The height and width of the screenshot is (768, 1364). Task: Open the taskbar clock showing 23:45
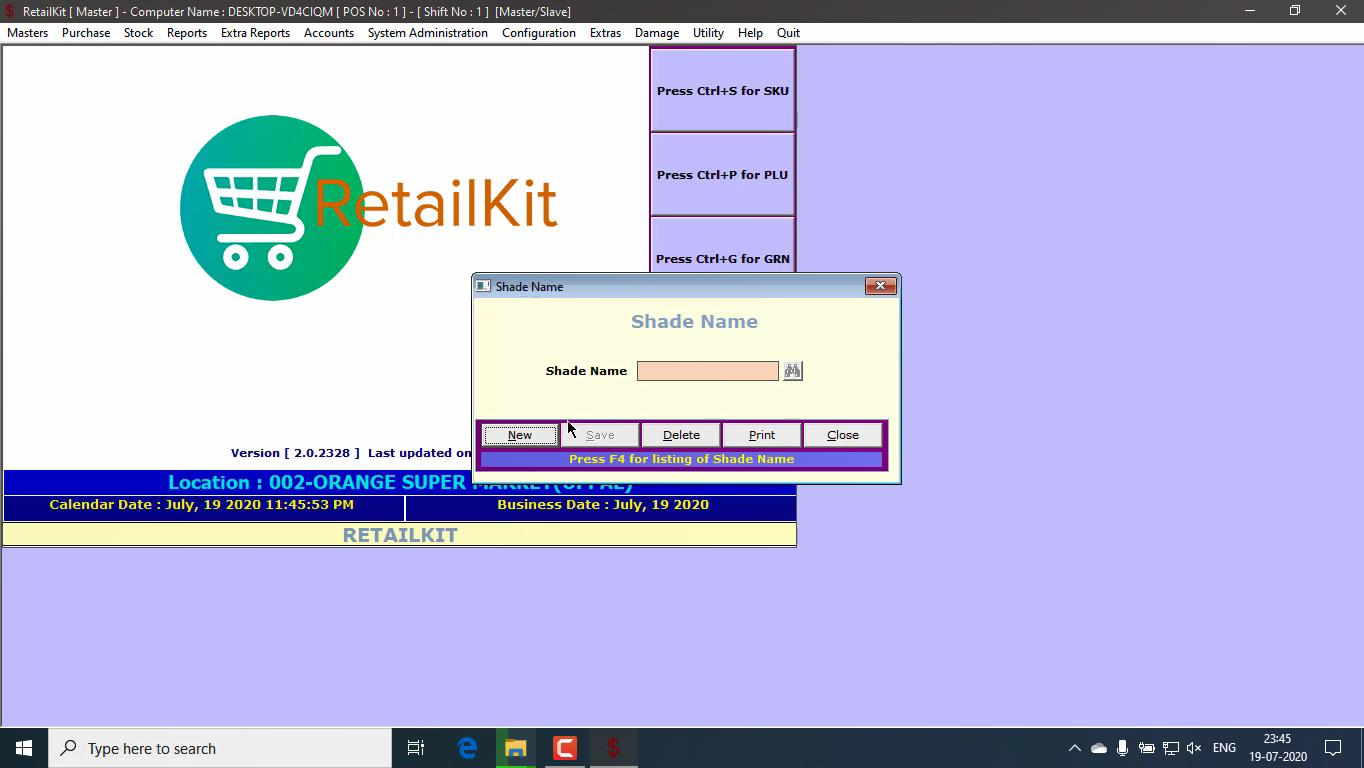coord(1277,748)
